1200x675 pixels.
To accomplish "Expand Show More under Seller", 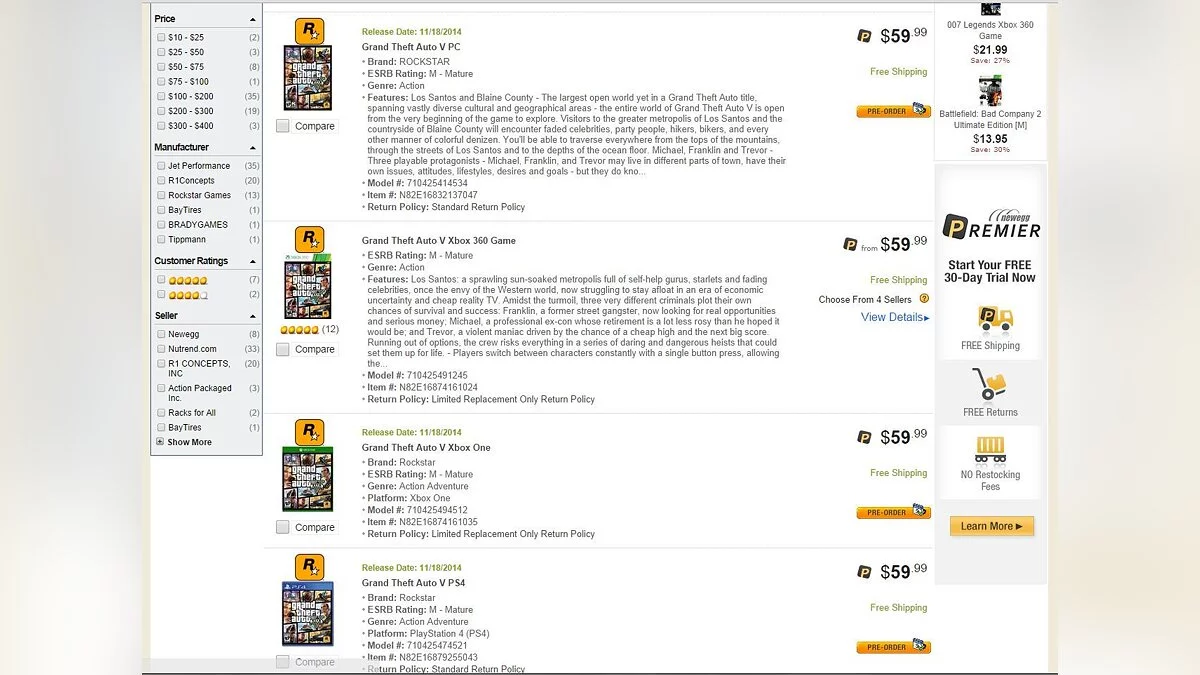I will coord(189,442).
